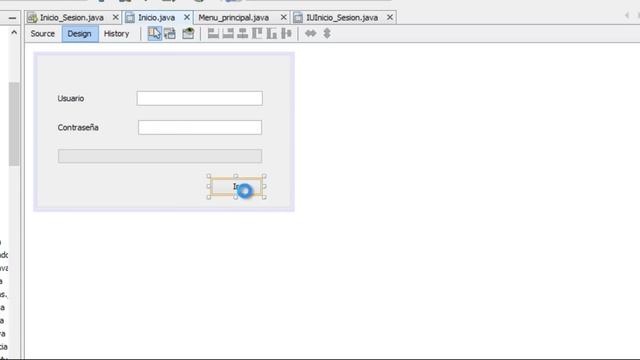
Task: Align selected components left in column
Action: click(x=213, y=33)
